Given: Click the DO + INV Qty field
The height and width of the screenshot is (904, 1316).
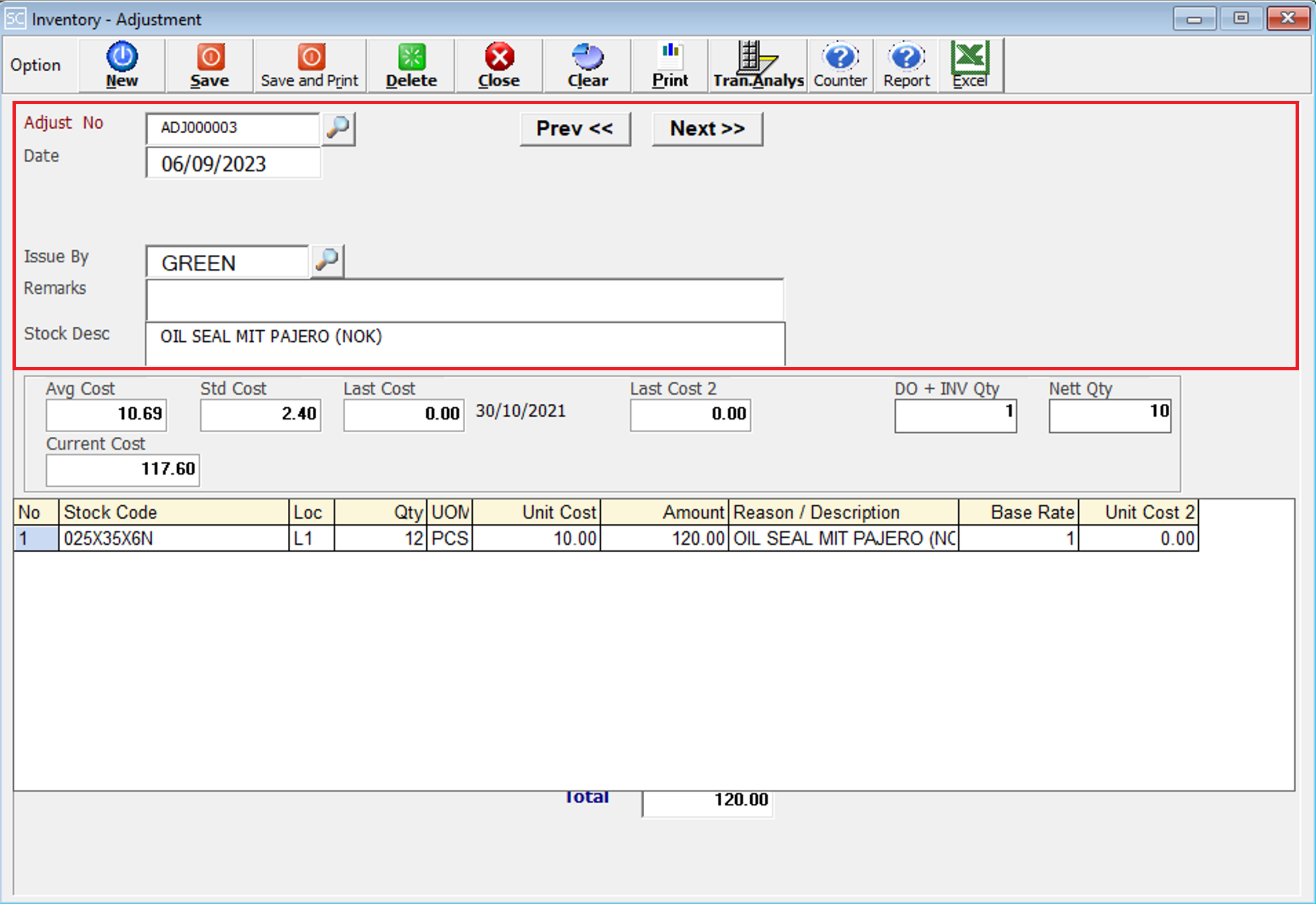Looking at the screenshot, I should 956,416.
